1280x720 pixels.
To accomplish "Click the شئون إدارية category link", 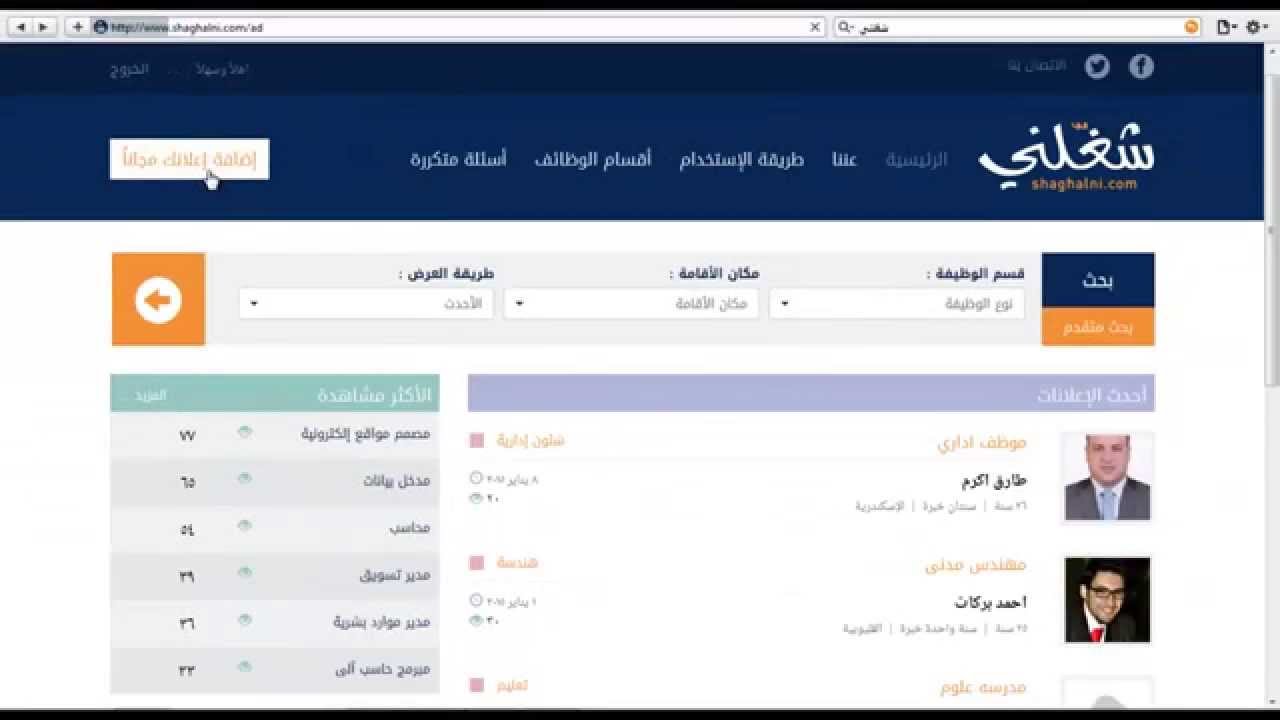I will coord(531,440).
